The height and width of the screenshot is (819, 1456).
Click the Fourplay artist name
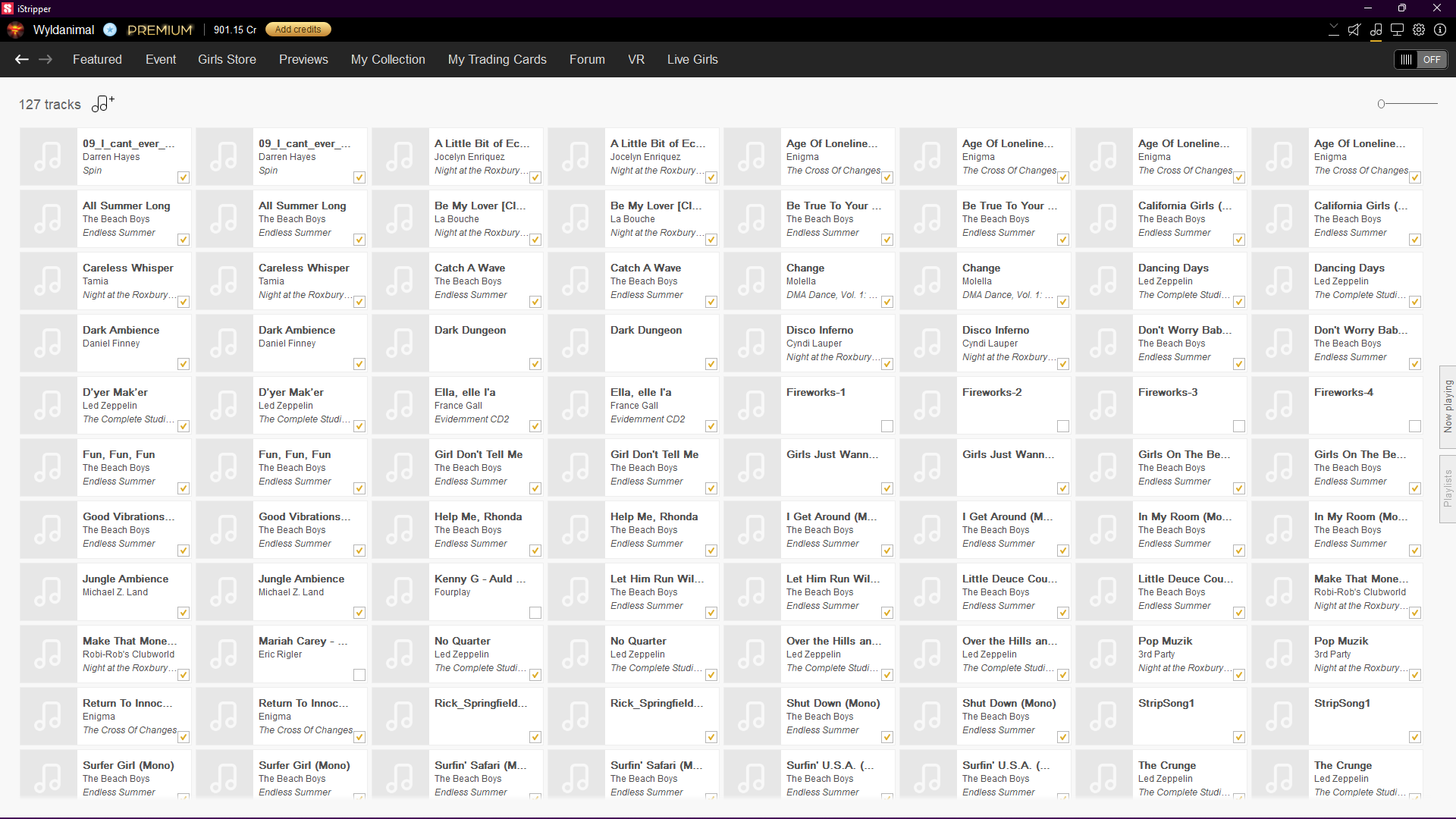point(452,592)
